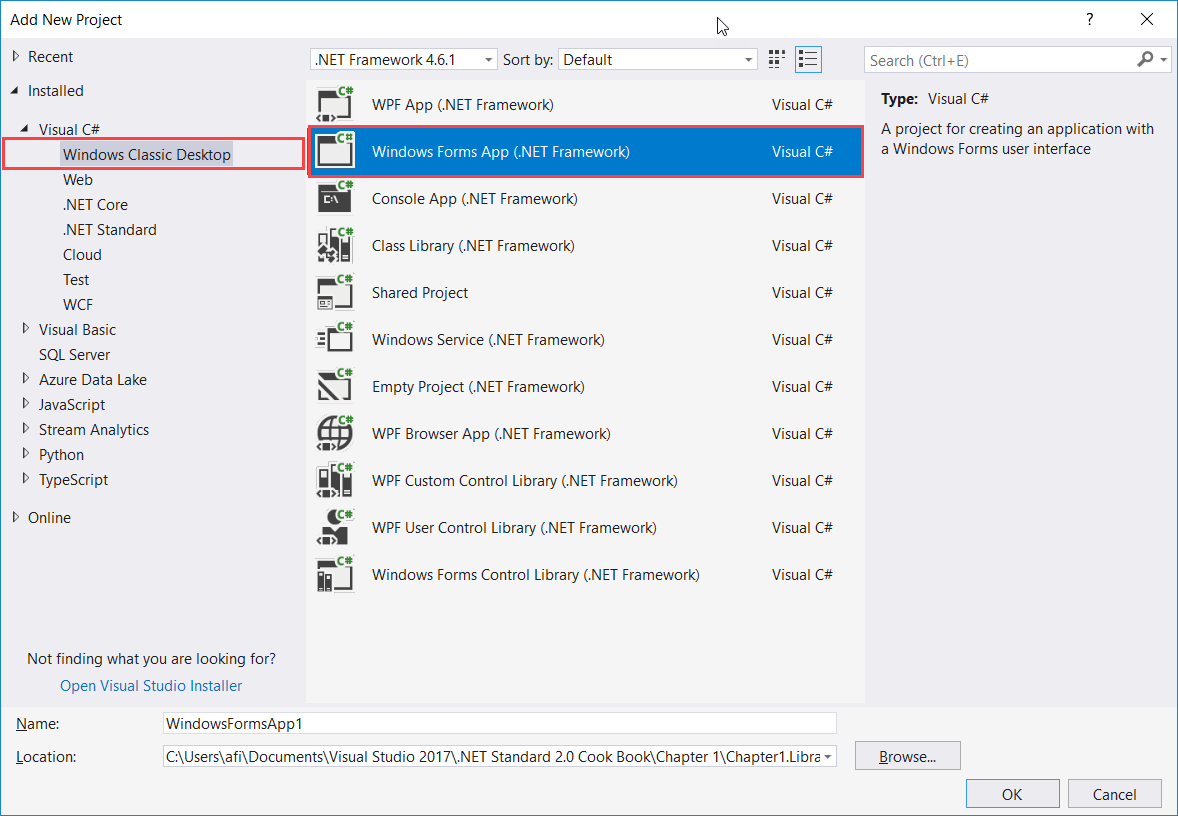
Task: Click the project Name input field
Action: 500,724
